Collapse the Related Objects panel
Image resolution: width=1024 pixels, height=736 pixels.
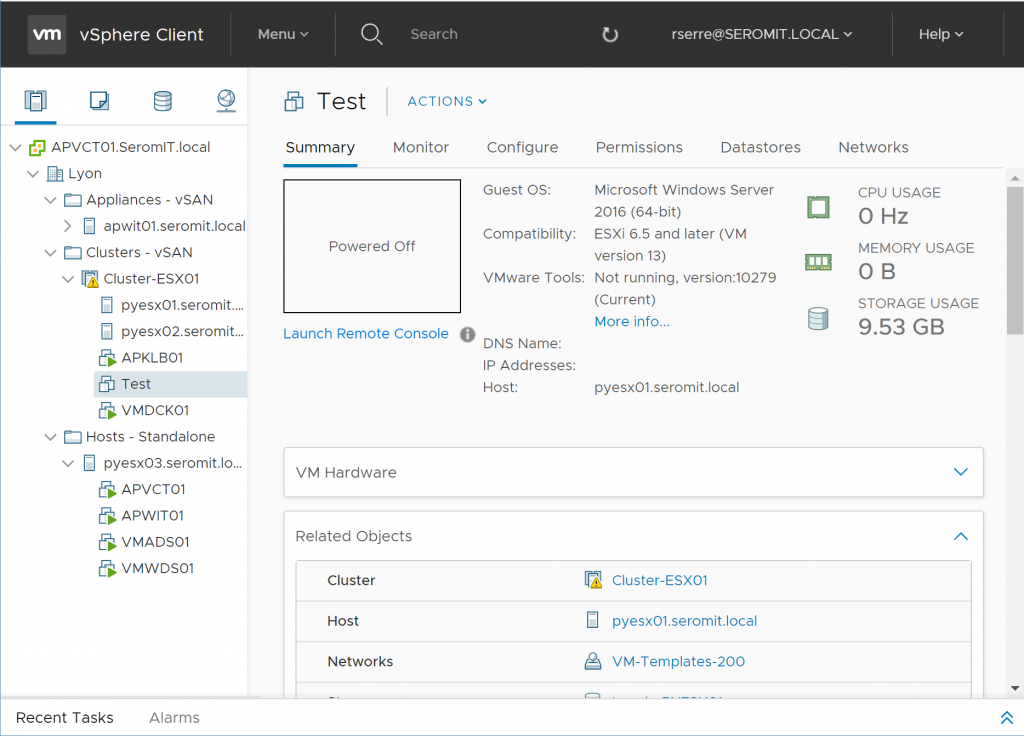[960, 536]
